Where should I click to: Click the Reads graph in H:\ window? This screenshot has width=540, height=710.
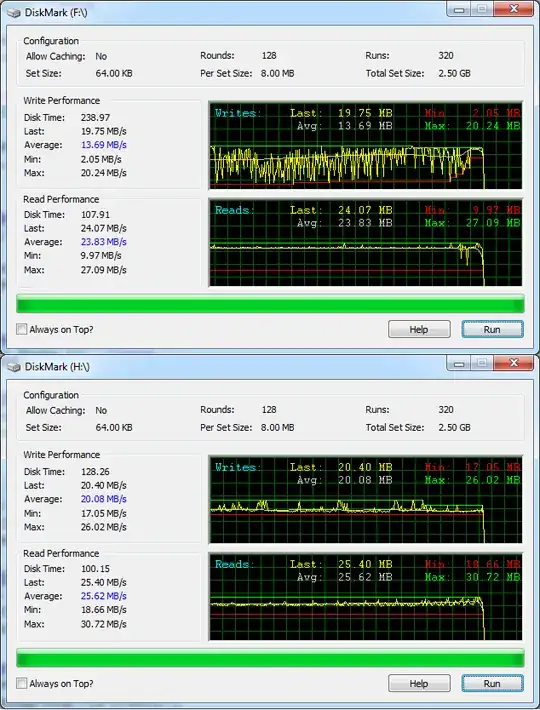366,597
